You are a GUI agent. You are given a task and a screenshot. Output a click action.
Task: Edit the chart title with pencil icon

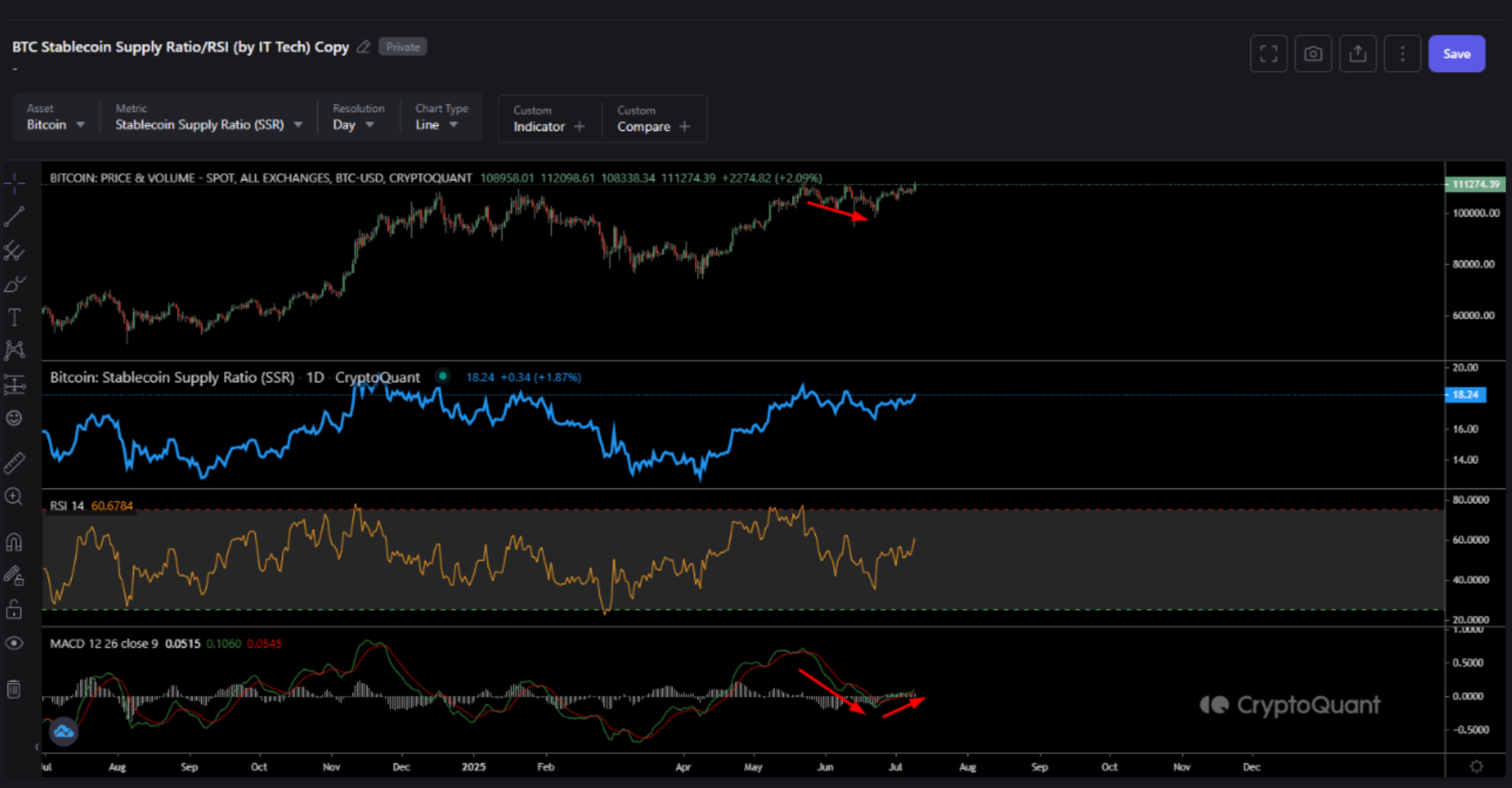(x=364, y=47)
